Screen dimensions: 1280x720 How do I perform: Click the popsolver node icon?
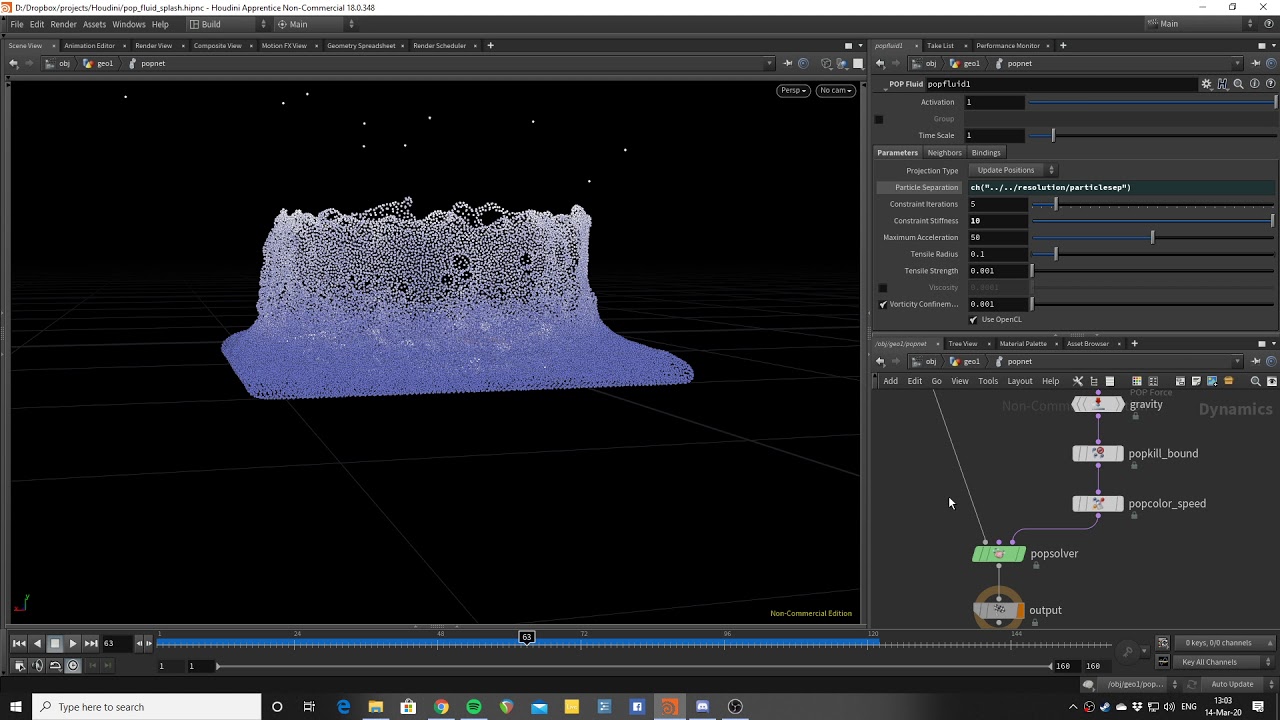click(998, 553)
